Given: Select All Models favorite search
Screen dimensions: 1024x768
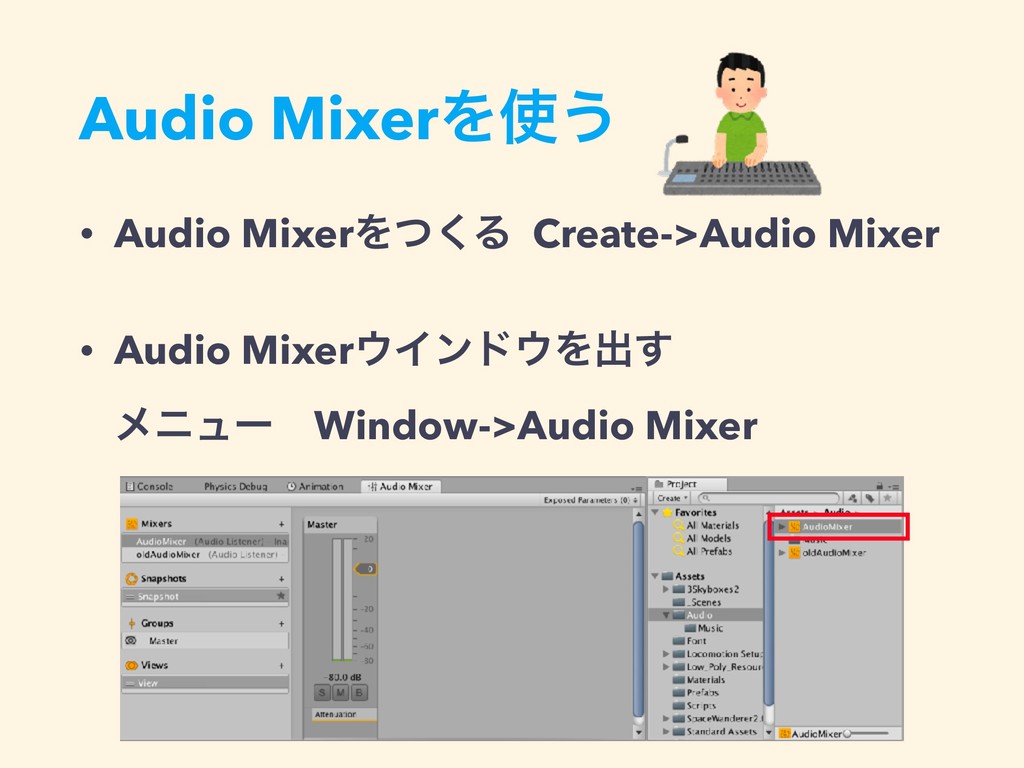Looking at the screenshot, I should point(708,539).
